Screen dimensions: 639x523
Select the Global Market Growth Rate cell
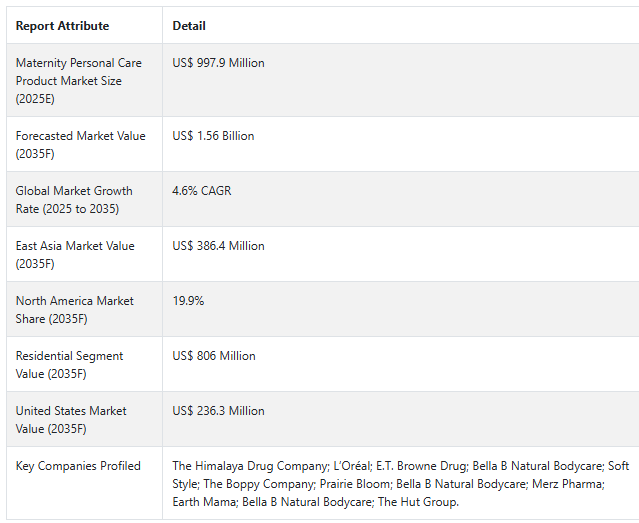[74, 200]
